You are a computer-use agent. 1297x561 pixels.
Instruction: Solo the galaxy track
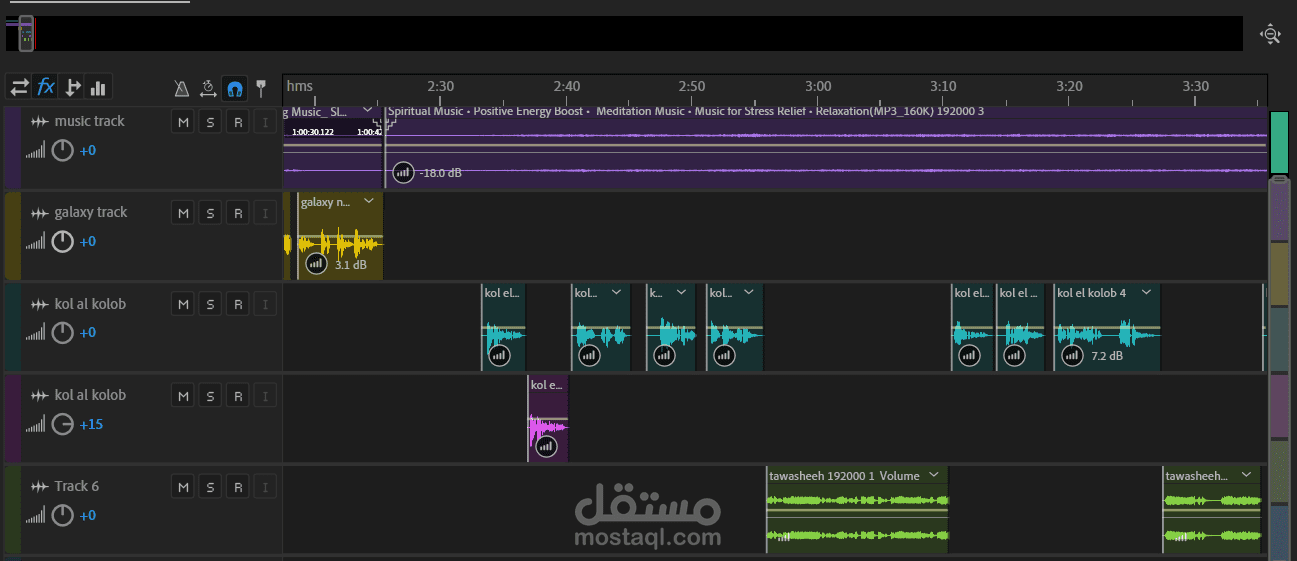pos(210,213)
